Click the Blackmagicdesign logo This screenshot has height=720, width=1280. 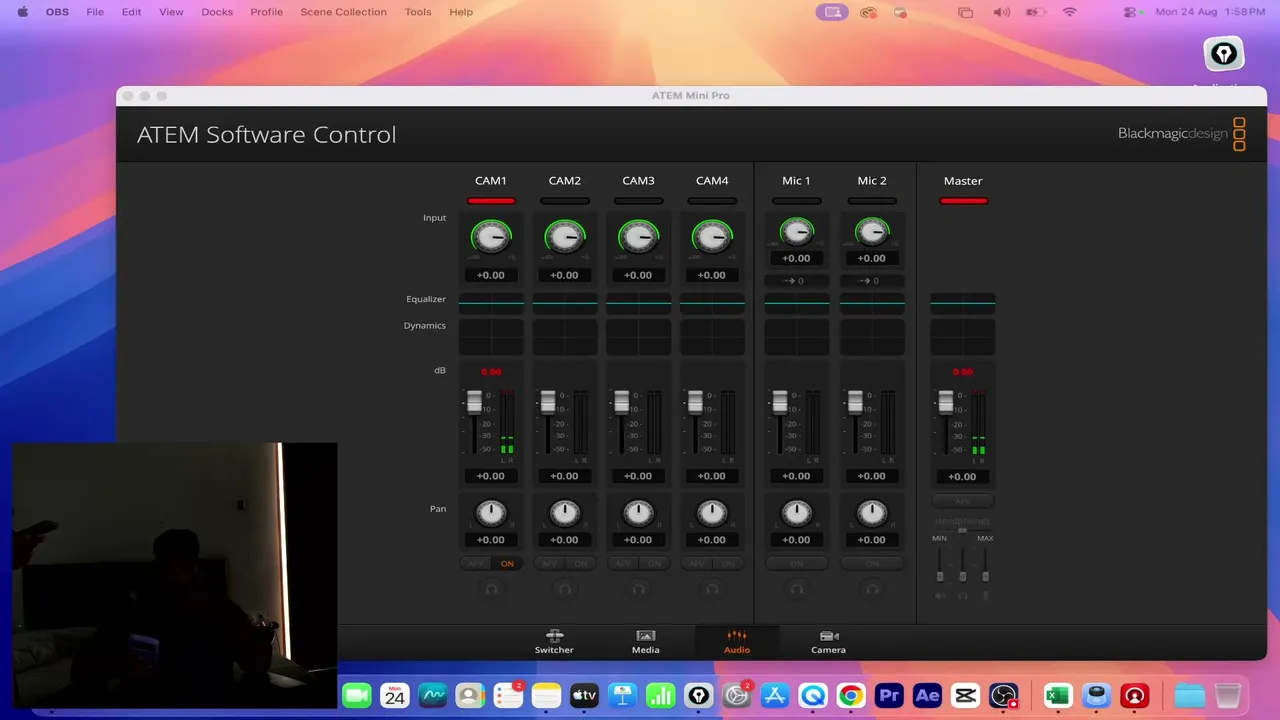click(x=1182, y=134)
